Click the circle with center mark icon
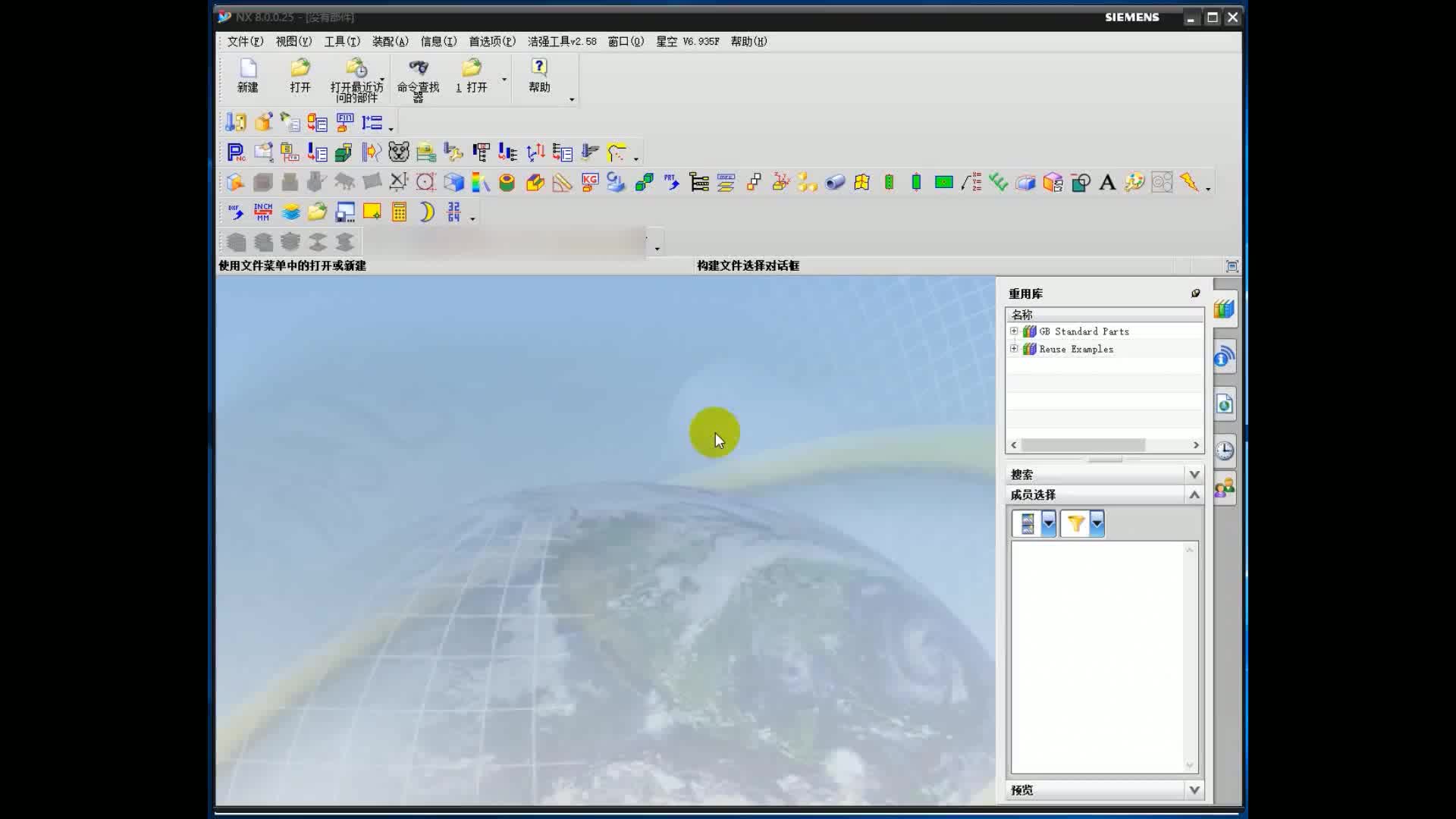 click(x=425, y=182)
